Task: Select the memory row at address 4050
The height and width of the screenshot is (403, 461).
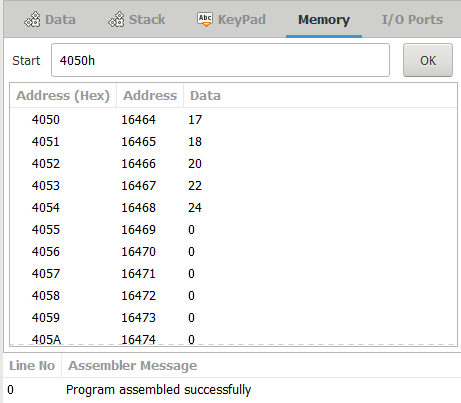Action: (233, 120)
